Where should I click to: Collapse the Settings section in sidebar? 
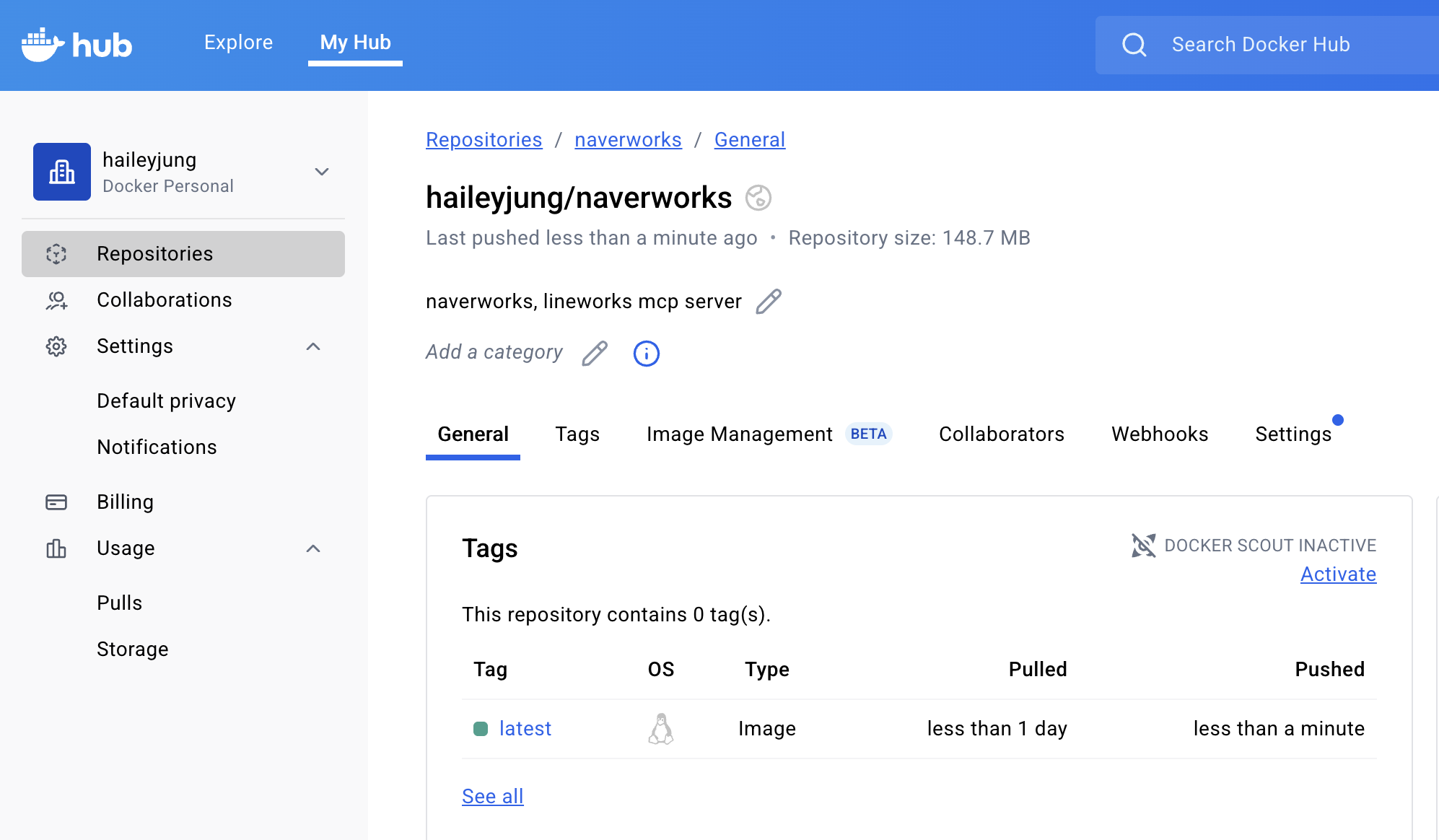(x=312, y=346)
